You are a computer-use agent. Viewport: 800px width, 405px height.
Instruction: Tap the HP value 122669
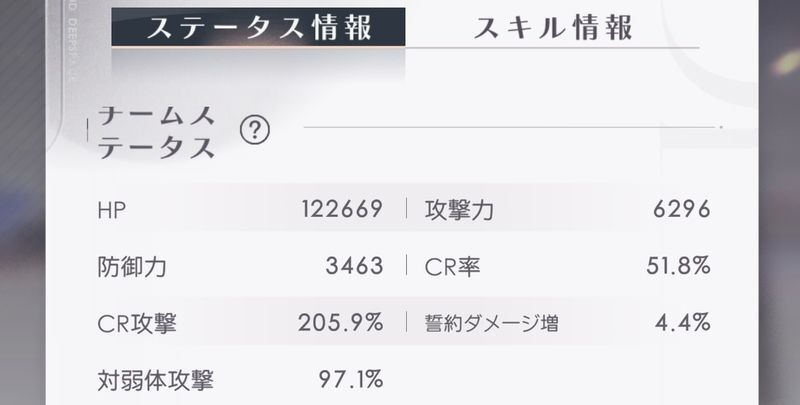coord(341,209)
